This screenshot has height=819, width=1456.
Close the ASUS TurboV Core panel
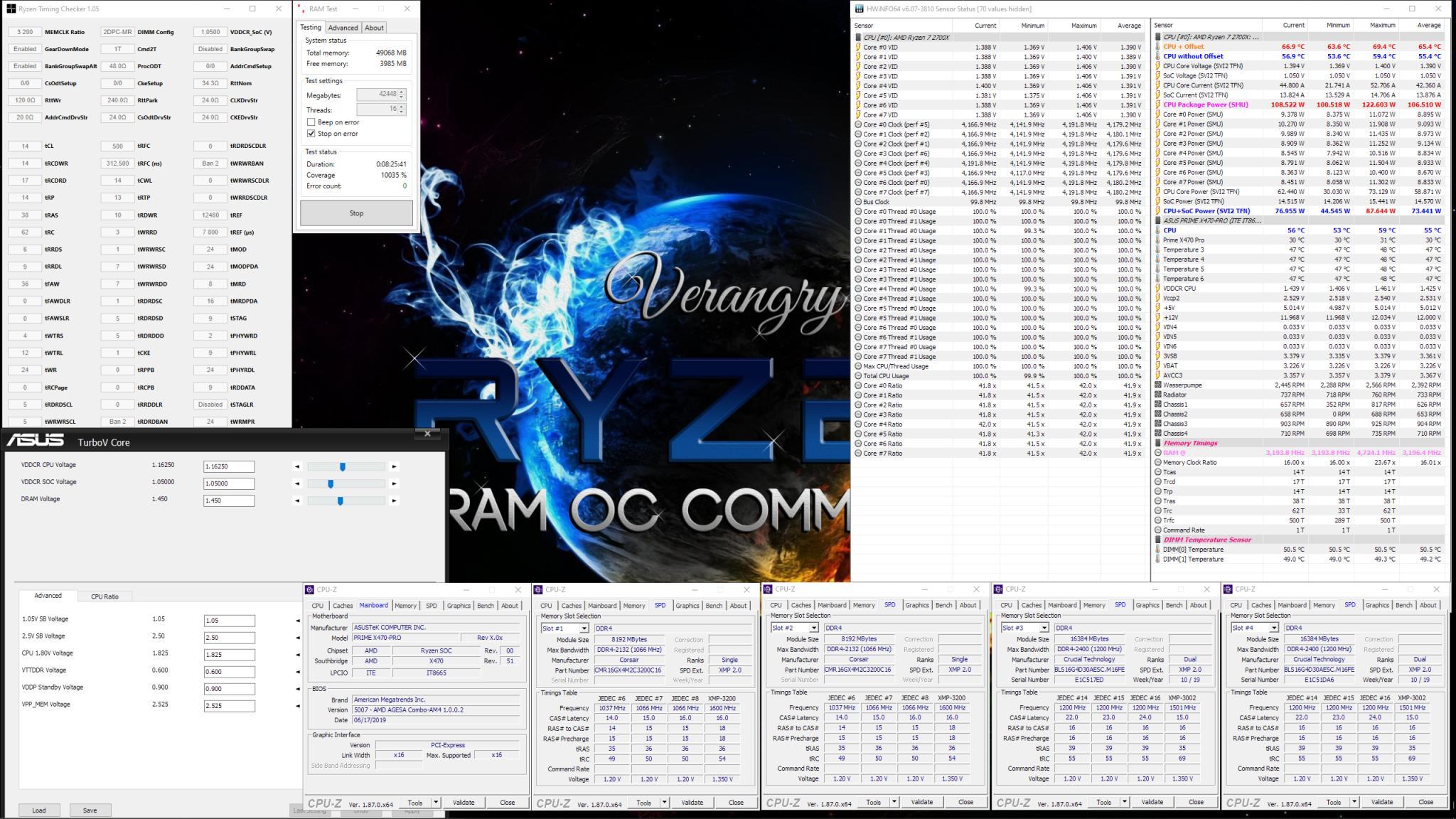[427, 434]
